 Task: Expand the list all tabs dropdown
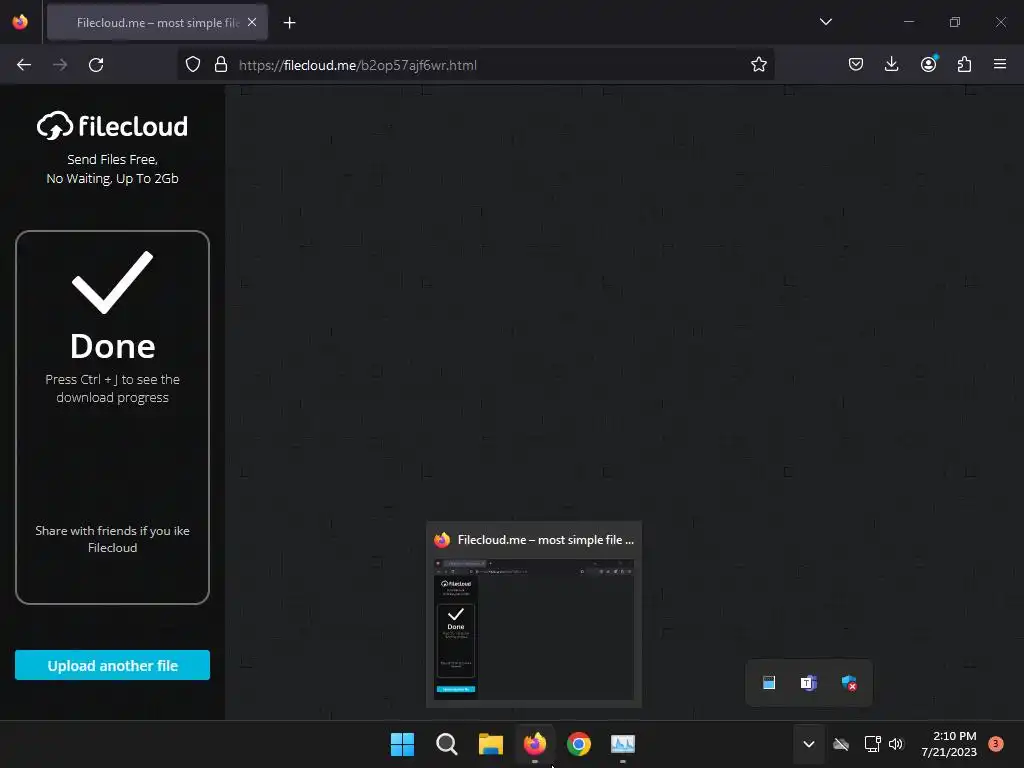pos(825,22)
